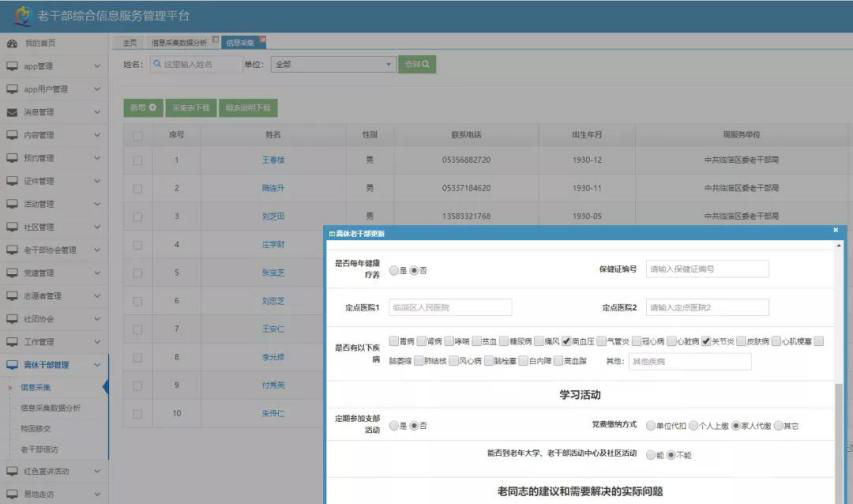Open 老干部走访 in the sidebar submenu
Viewport: 853px width, 504px height.
(40, 449)
